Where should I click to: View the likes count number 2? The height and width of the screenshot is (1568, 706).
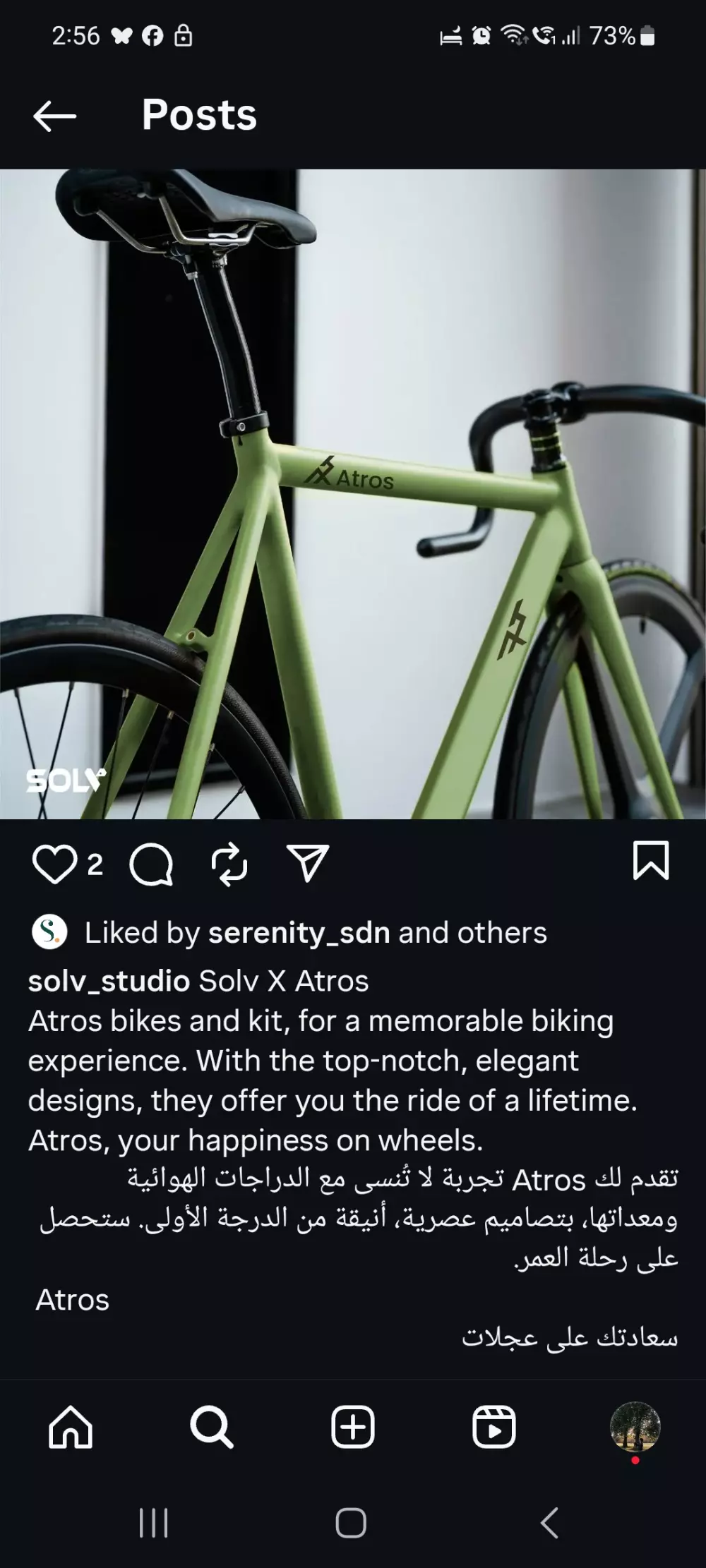[95, 864]
